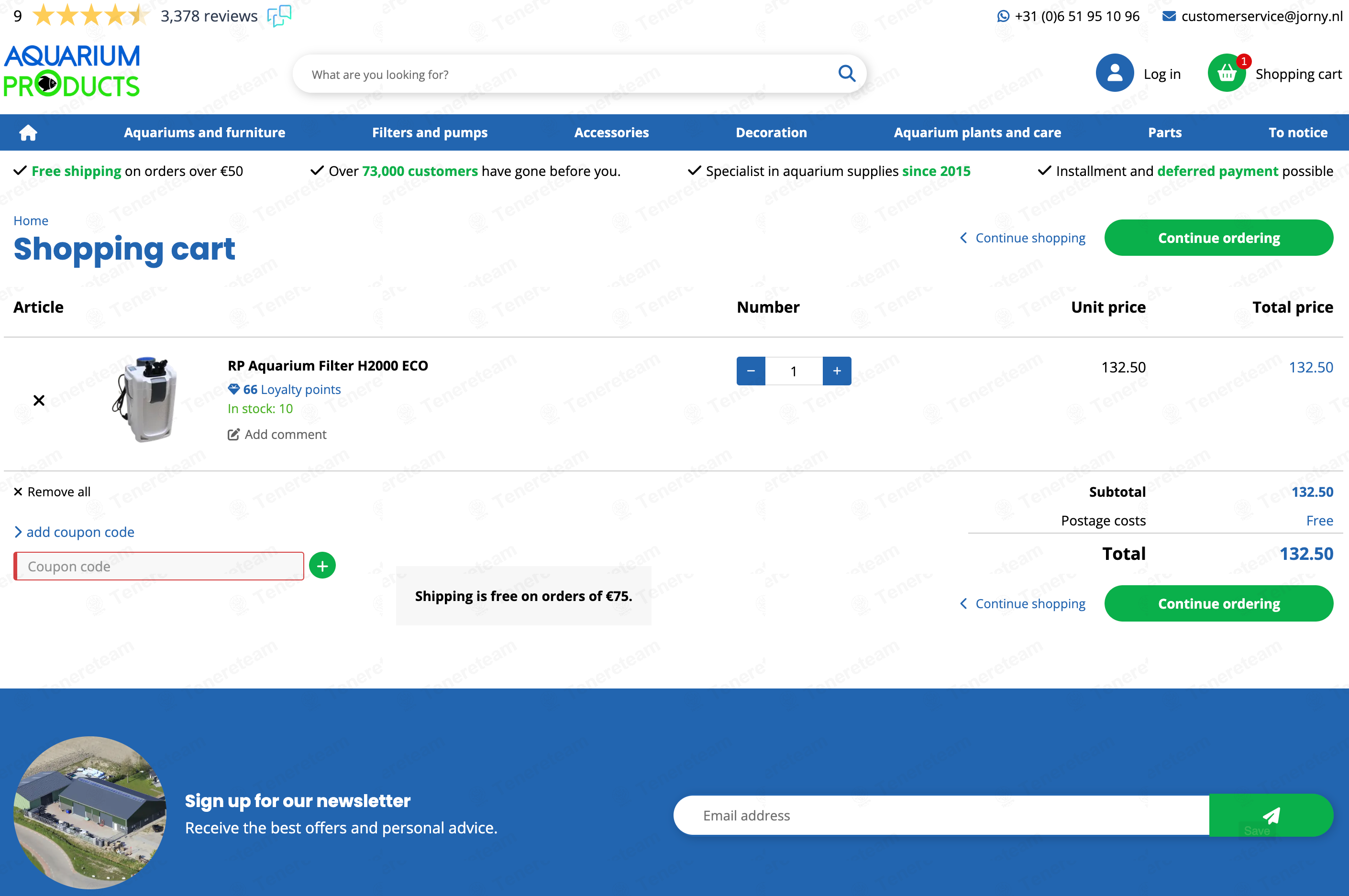
Task: Focus the Coupon code field
Action: click(x=159, y=566)
